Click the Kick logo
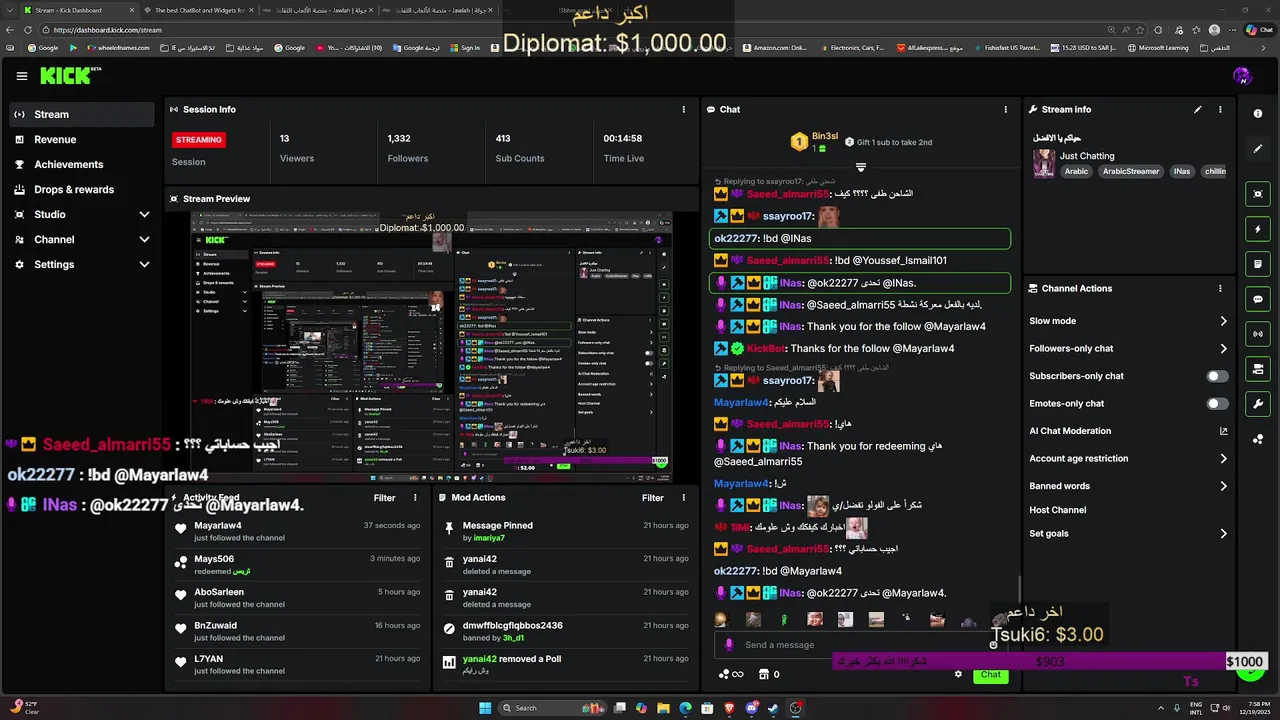 (70, 76)
